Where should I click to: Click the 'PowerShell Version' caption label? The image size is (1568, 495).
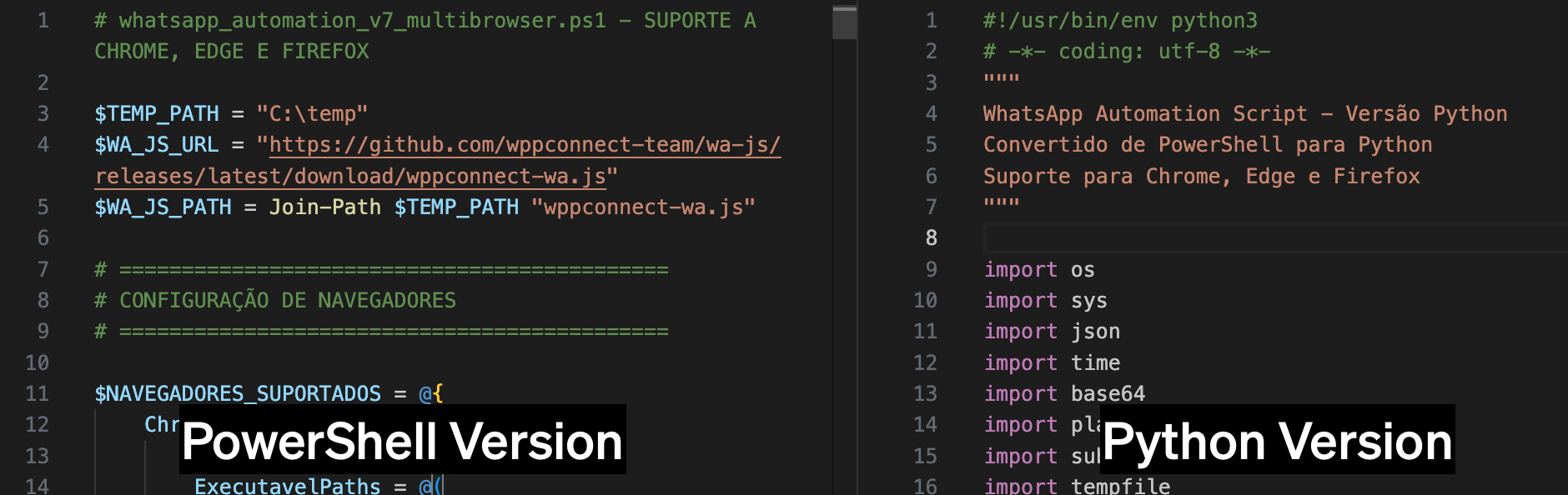point(402,440)
